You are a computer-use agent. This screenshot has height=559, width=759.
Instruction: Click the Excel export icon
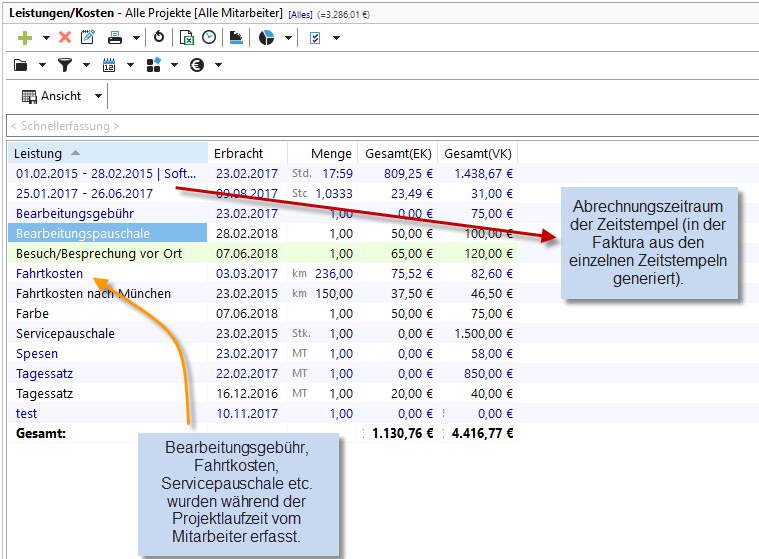point(187,37)
